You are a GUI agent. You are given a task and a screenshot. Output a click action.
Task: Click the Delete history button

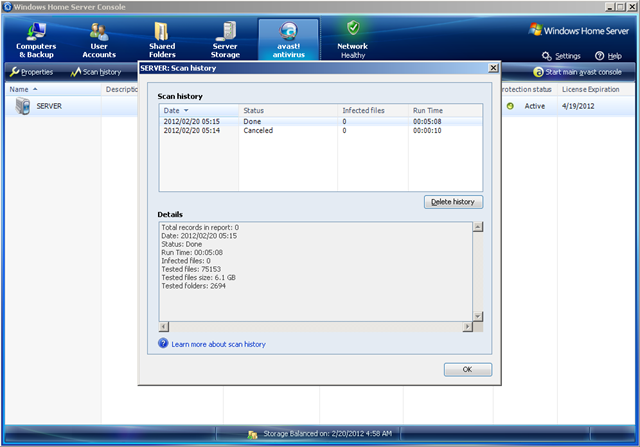point(453,202)
